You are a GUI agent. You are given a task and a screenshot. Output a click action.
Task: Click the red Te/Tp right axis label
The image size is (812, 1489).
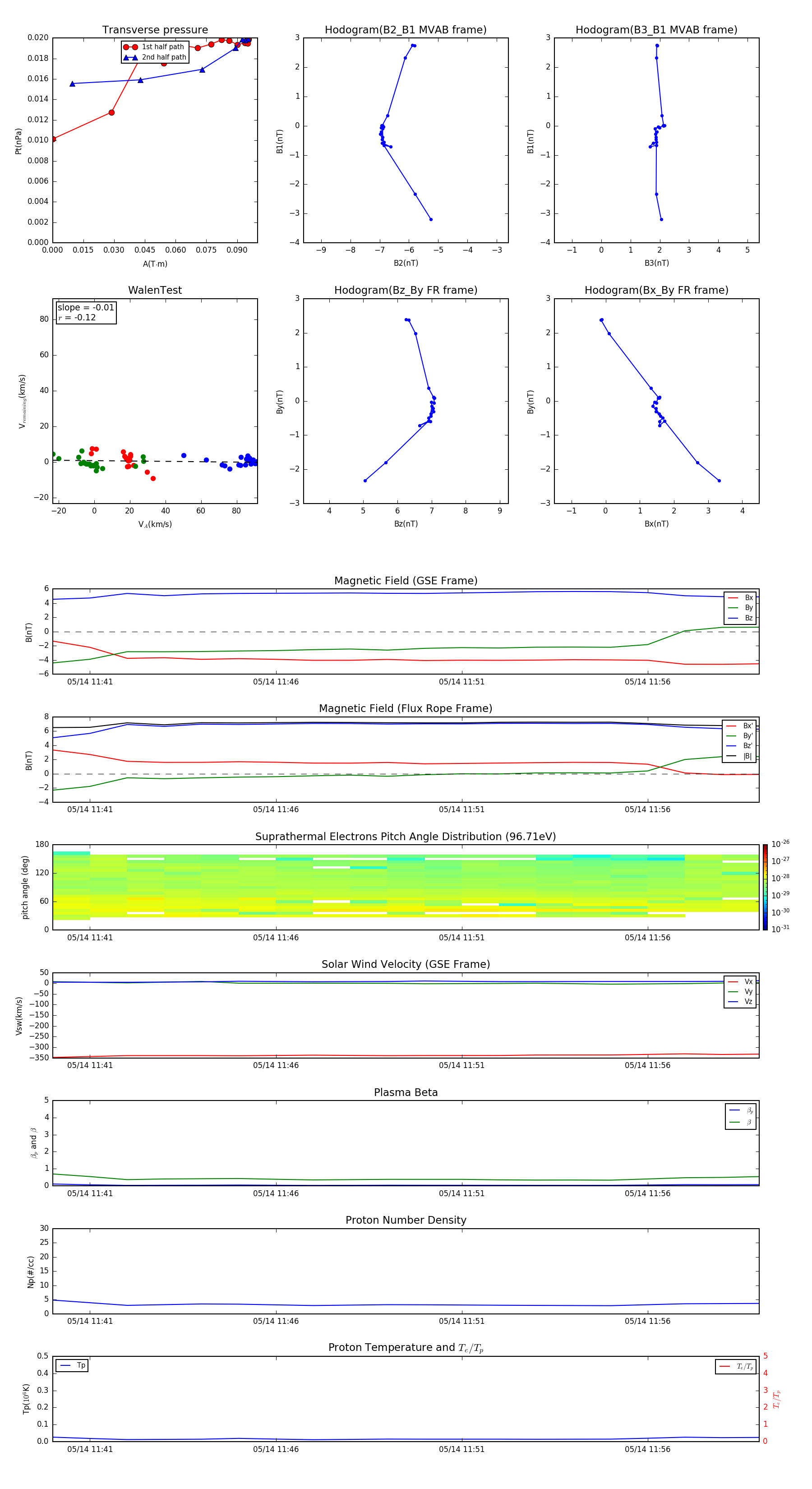click(x=777, y=1399)
